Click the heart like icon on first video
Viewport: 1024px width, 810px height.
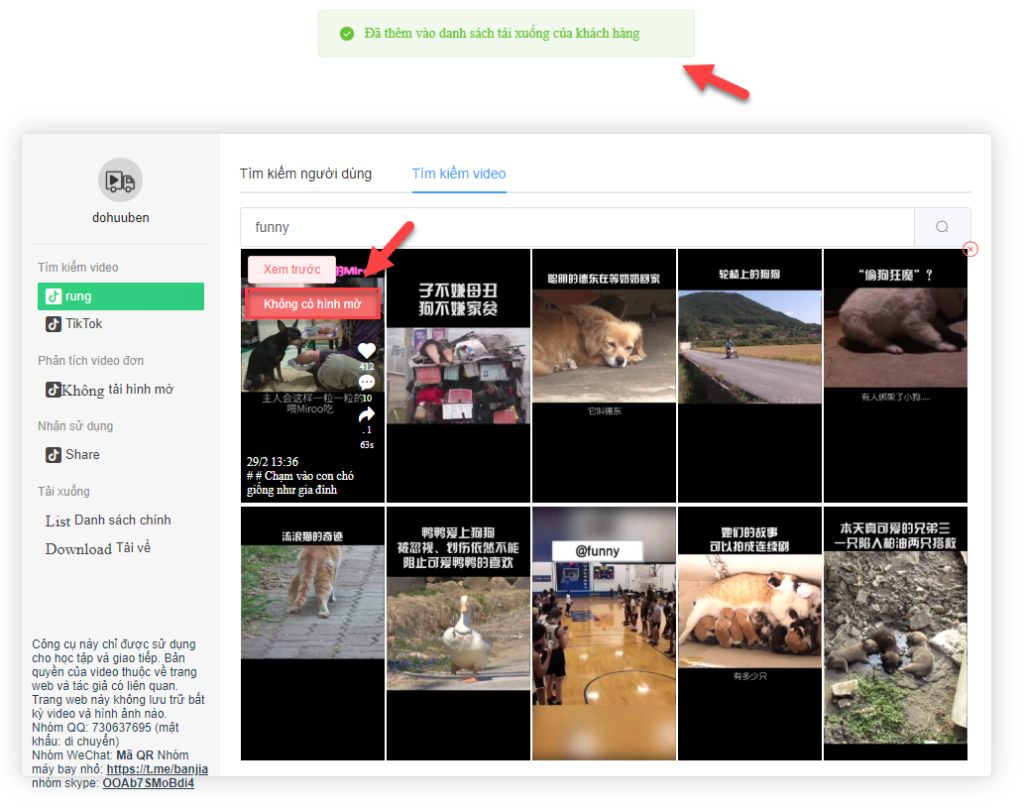click(367, 351)
